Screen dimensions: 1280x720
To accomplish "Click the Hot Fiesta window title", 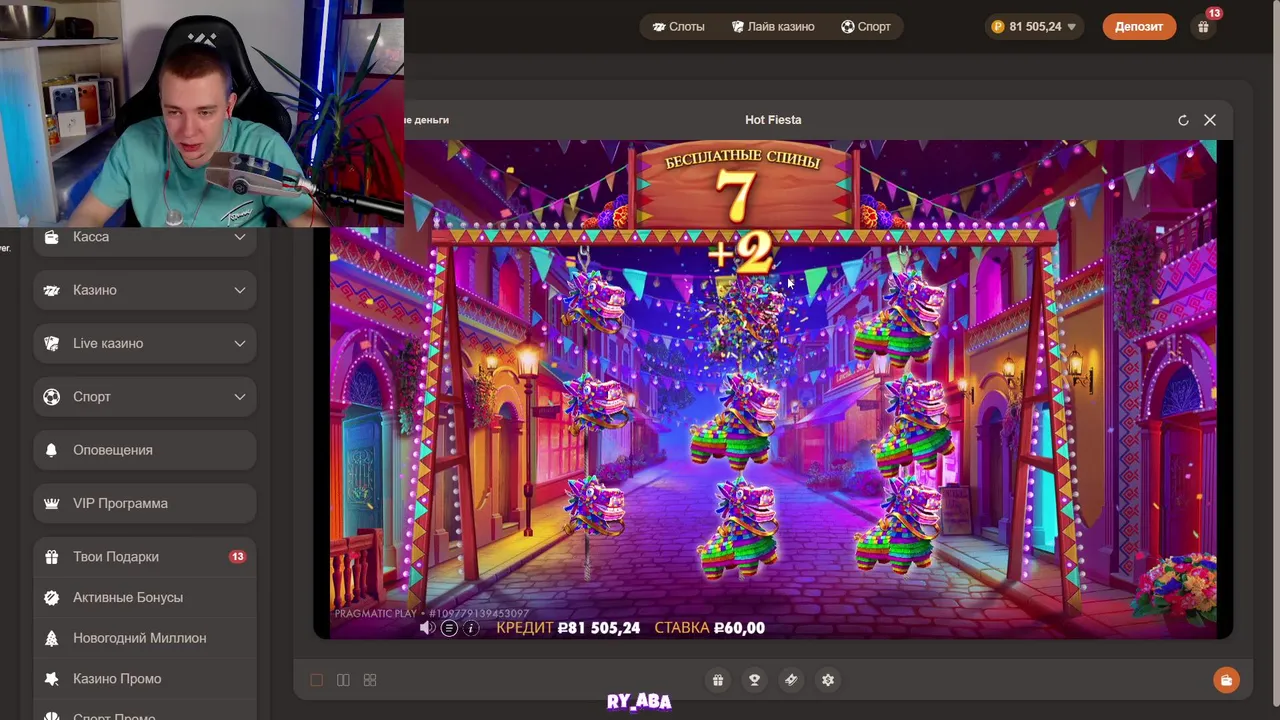I will 773,120.
